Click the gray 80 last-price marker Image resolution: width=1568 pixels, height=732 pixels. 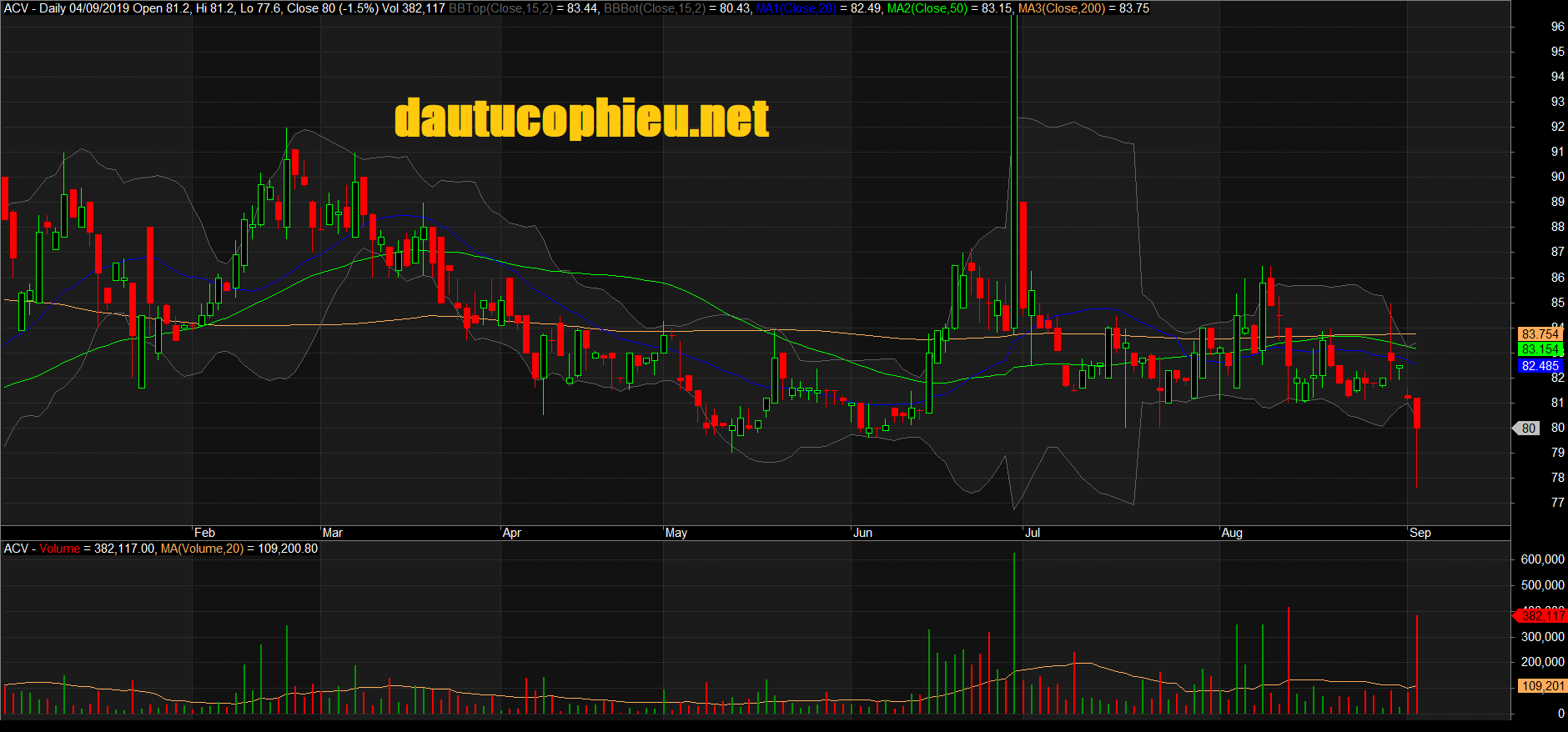pyautogui.click(x=1528, y=428)
